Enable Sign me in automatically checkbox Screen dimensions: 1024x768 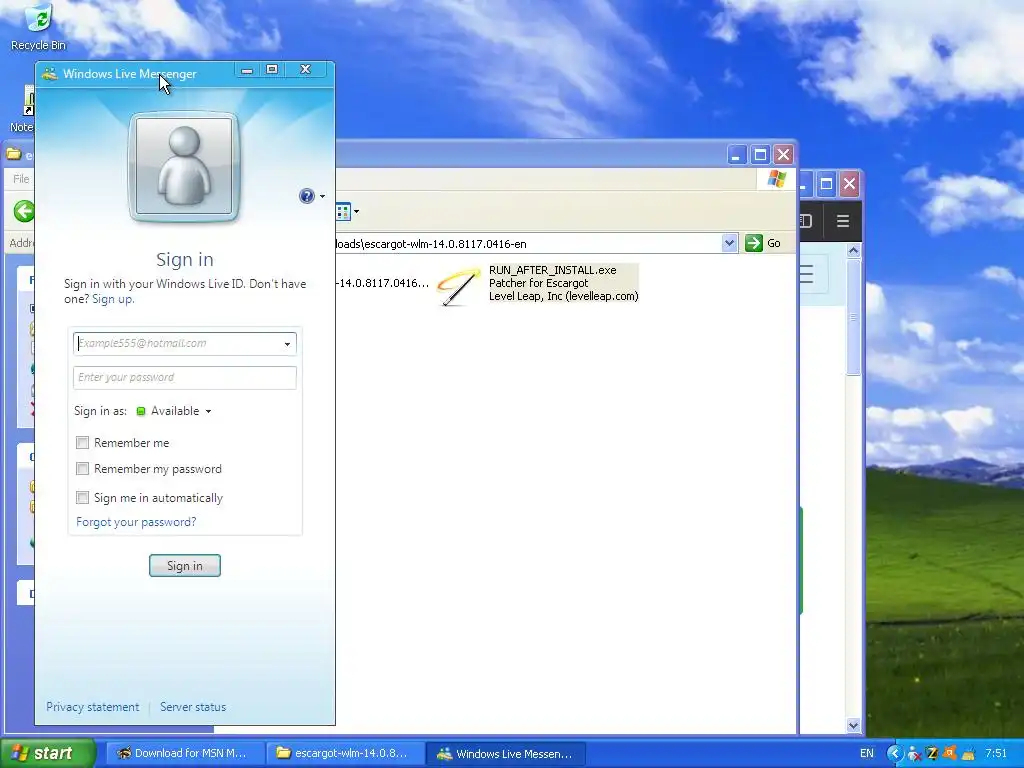tap(82, 498)
